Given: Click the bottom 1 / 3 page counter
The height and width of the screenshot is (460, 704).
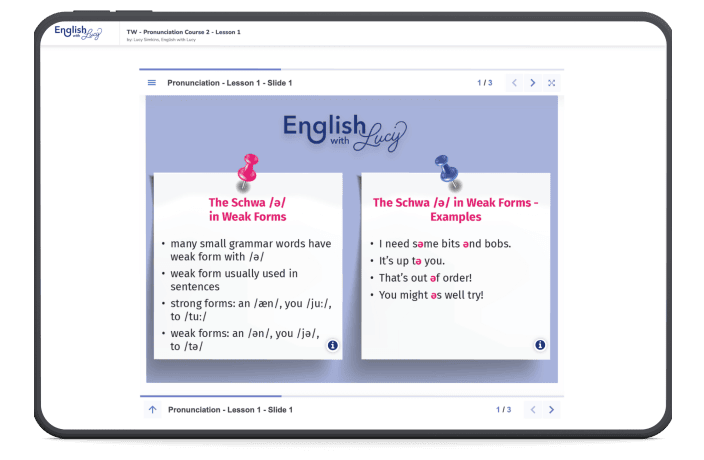Looking at the screenshot, I should point(503,410).
